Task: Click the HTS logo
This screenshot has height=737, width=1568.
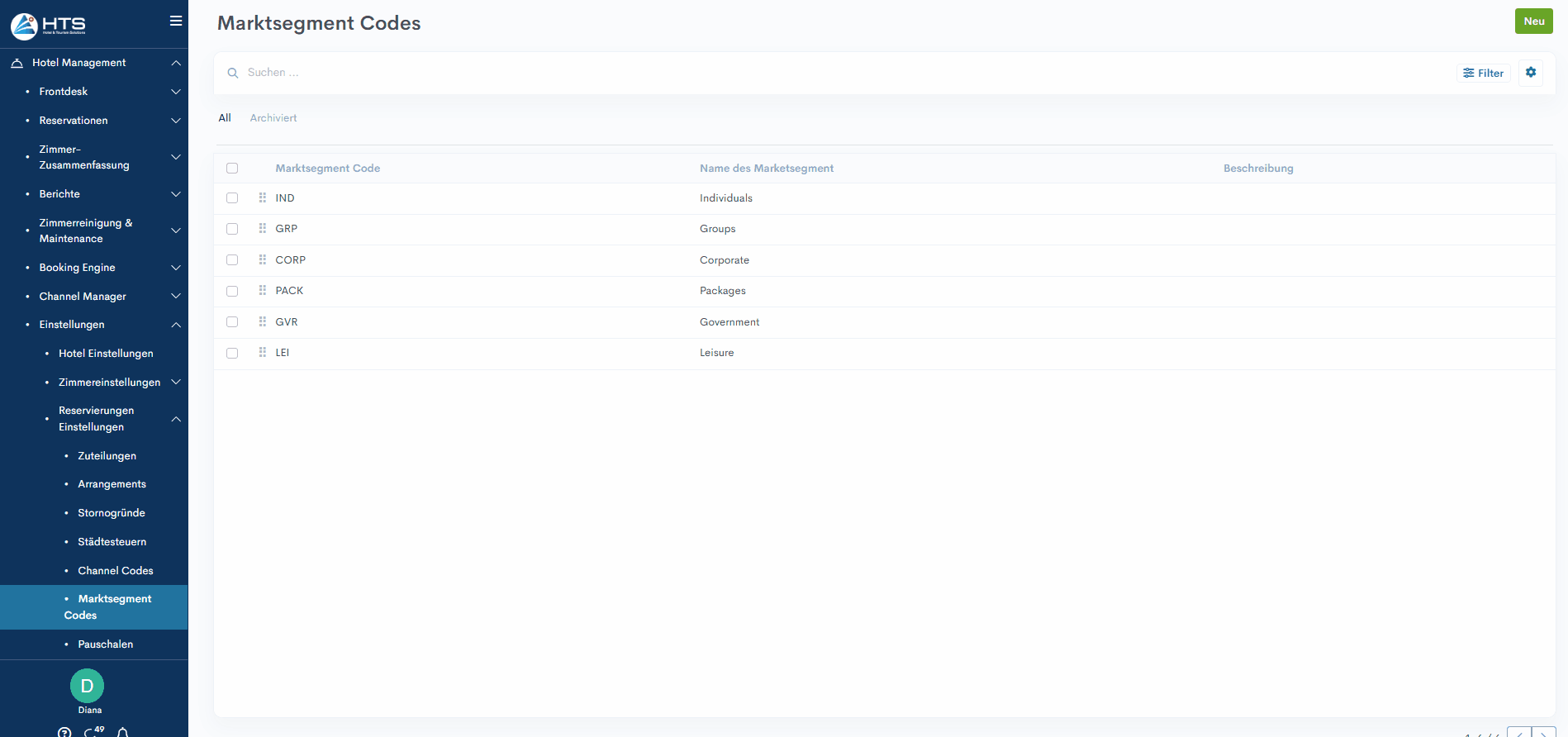Action: [x=49, y=26]
